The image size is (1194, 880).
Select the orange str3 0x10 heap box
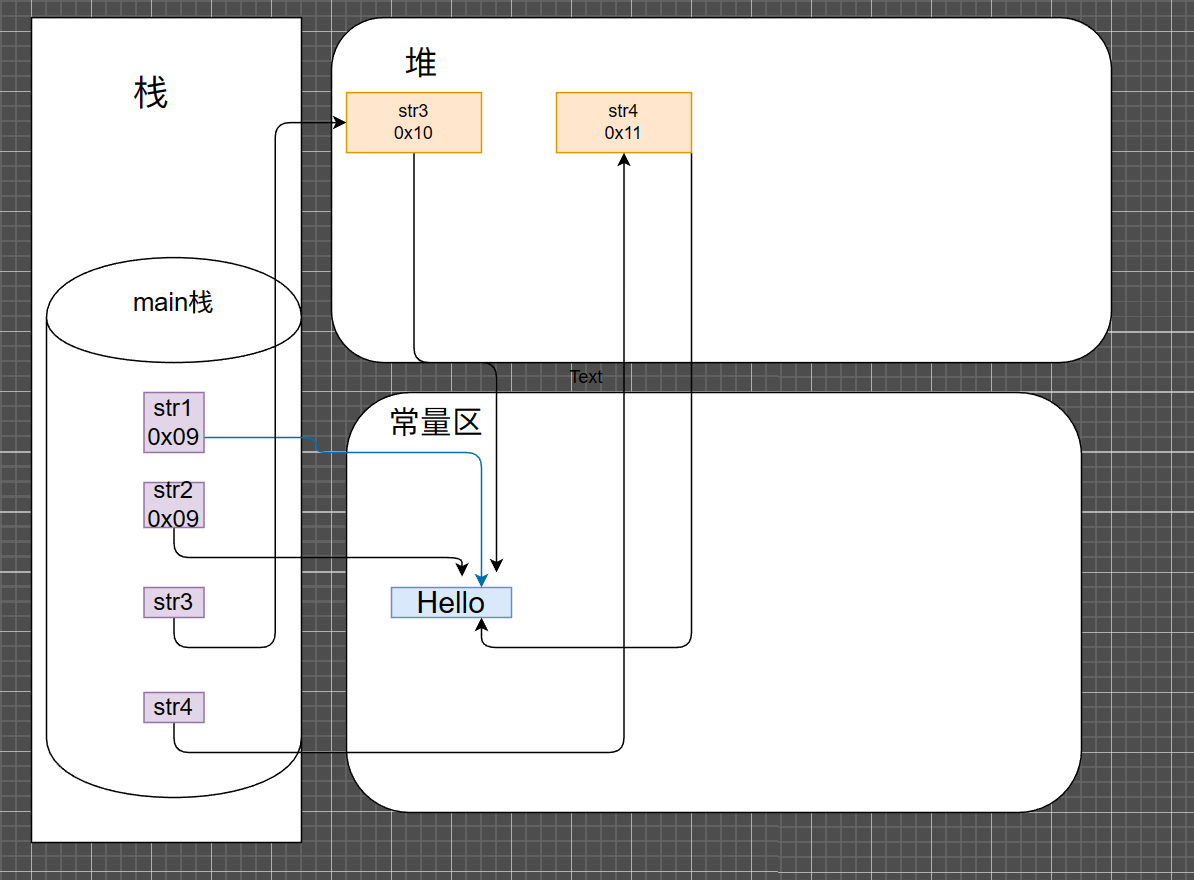point(413,122)
